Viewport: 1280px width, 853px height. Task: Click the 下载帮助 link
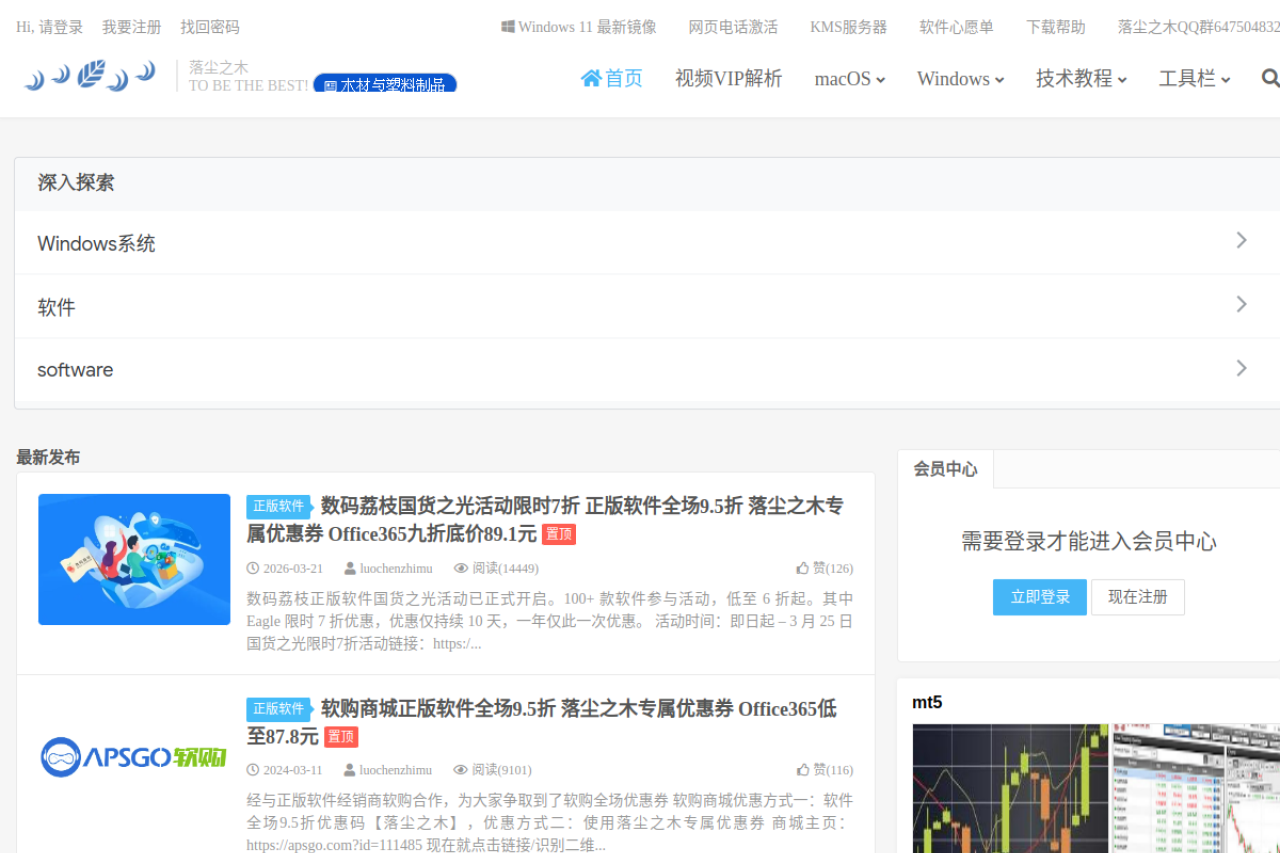pos(1056,27)
